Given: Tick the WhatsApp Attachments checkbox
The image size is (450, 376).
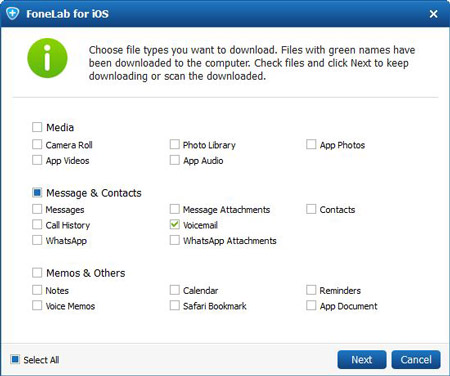Looking at the screenshot, I should coord(174,240).
